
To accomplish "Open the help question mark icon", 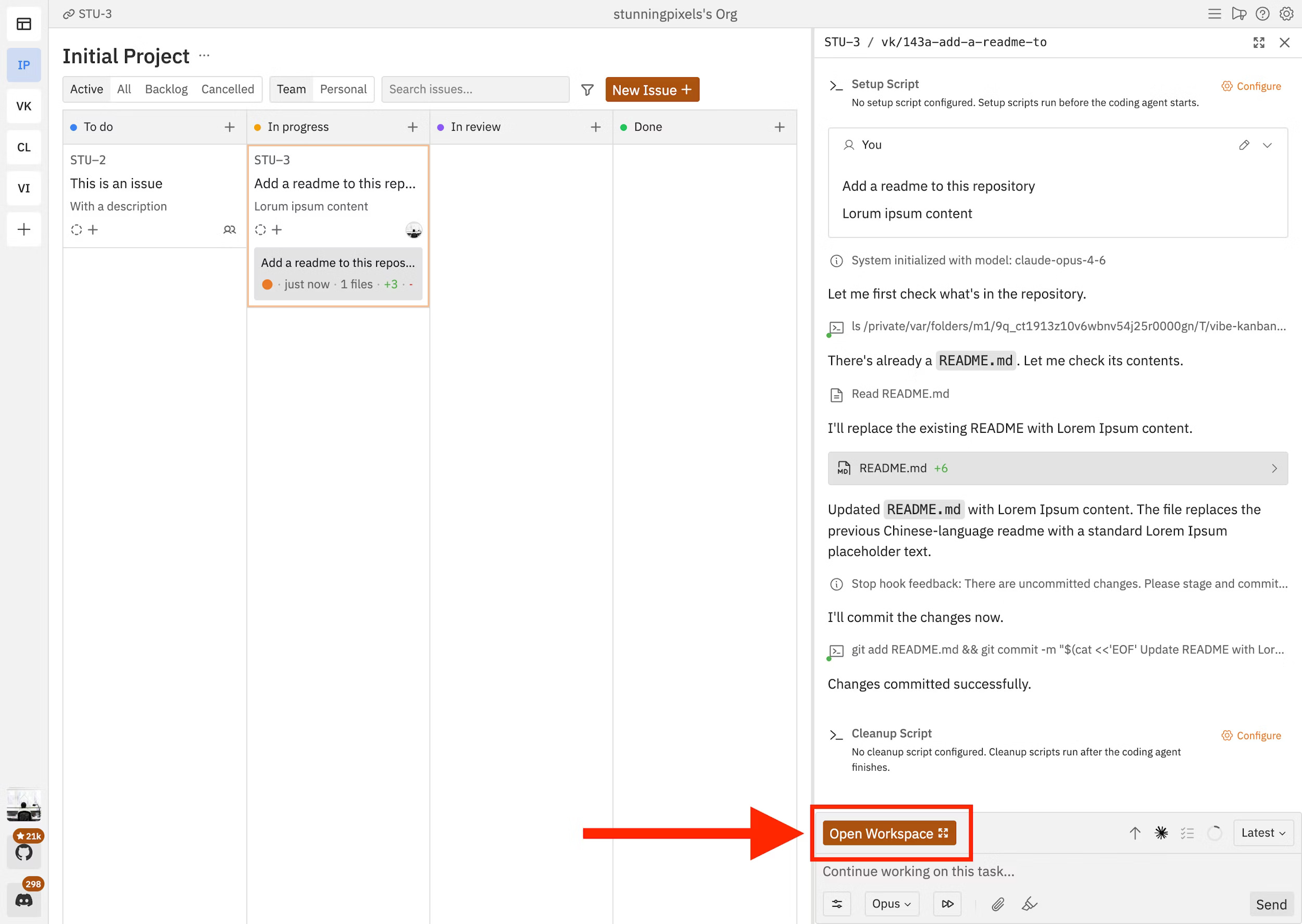I will click(x=1262, y=14).
